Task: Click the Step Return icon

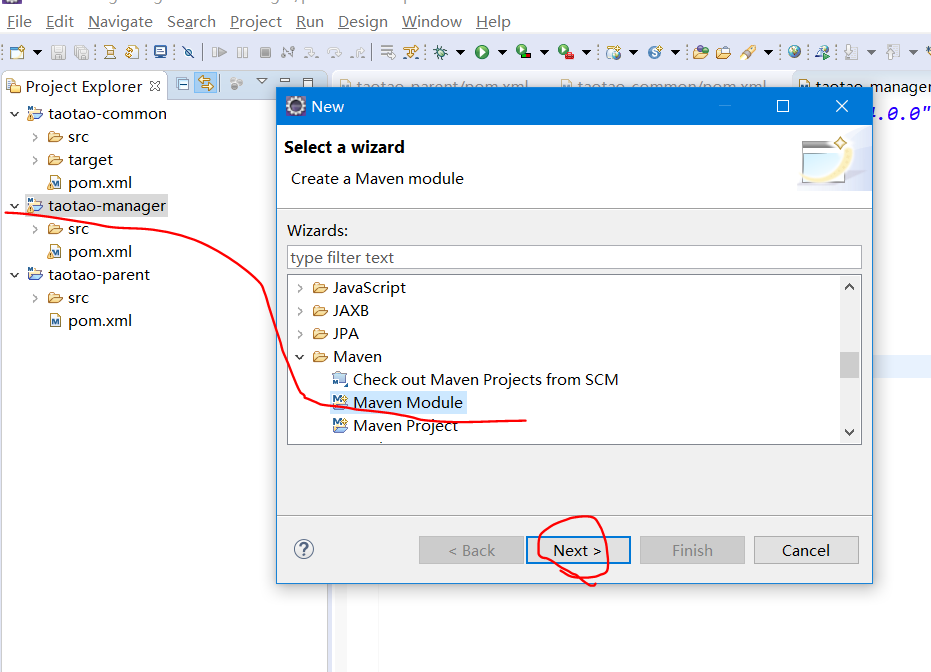Action: pyautogui.click(x=357, y=52)
